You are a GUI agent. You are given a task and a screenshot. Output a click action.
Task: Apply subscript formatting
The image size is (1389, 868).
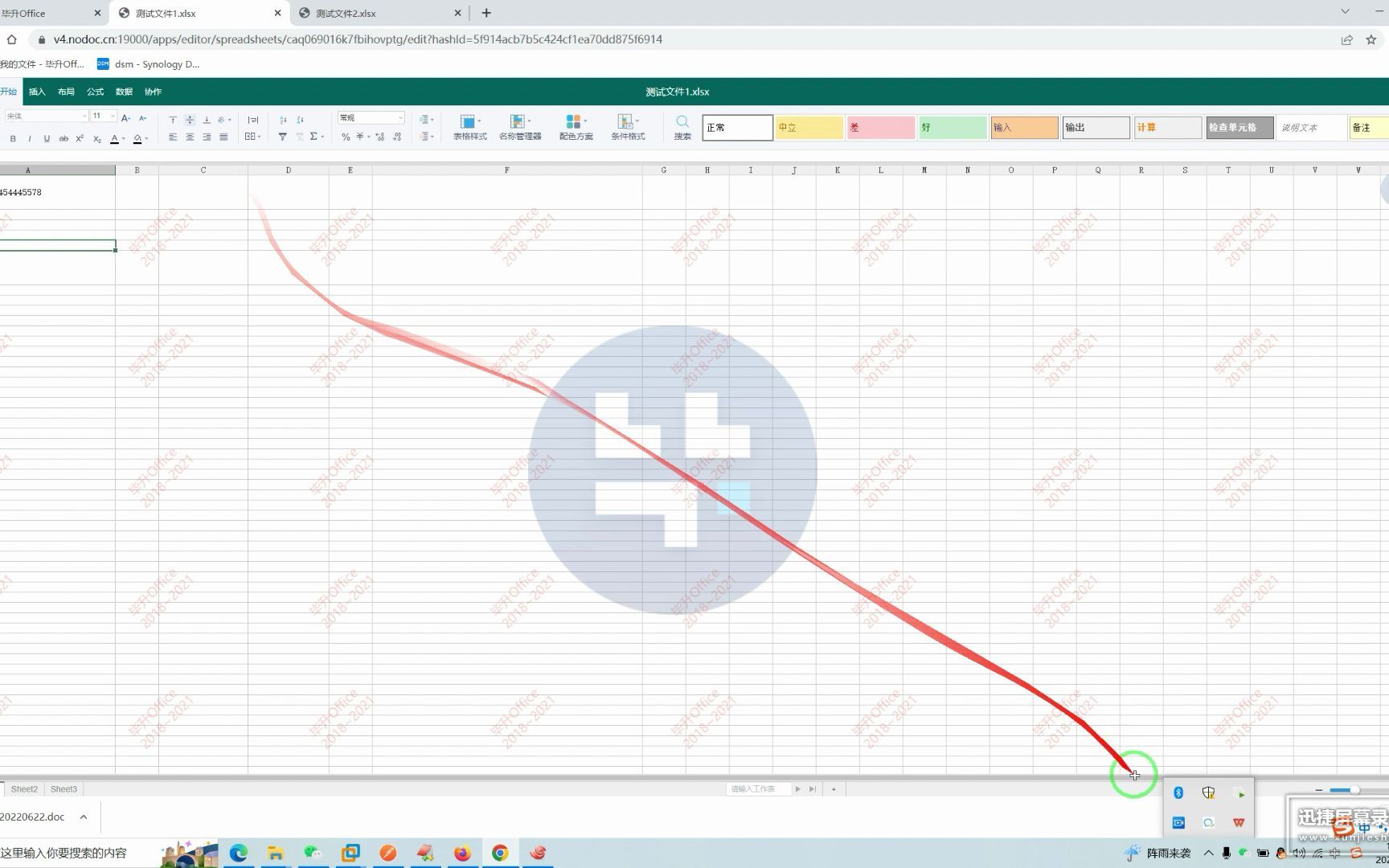[x=96, y=138]
